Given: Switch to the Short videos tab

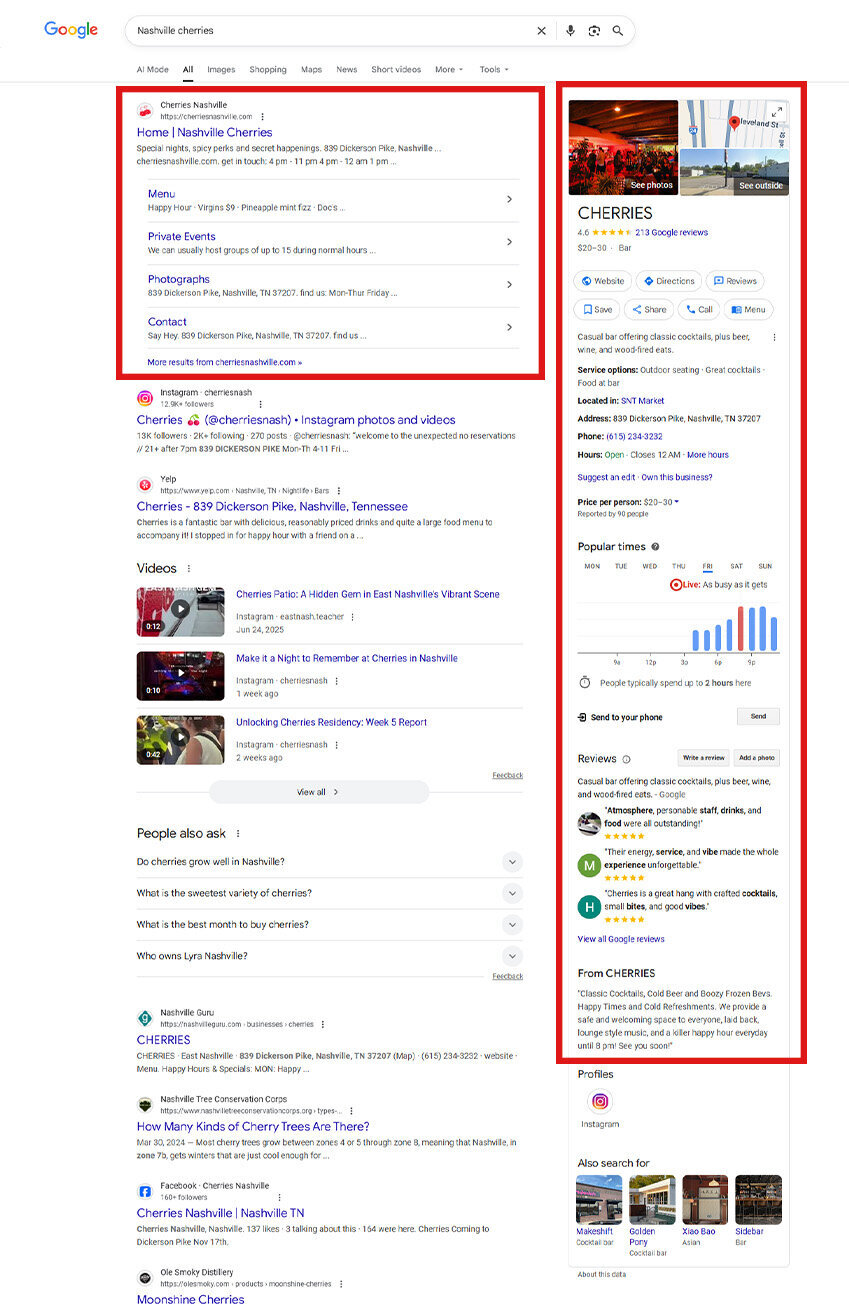Looking at the screenshot, I should point(396,70).
